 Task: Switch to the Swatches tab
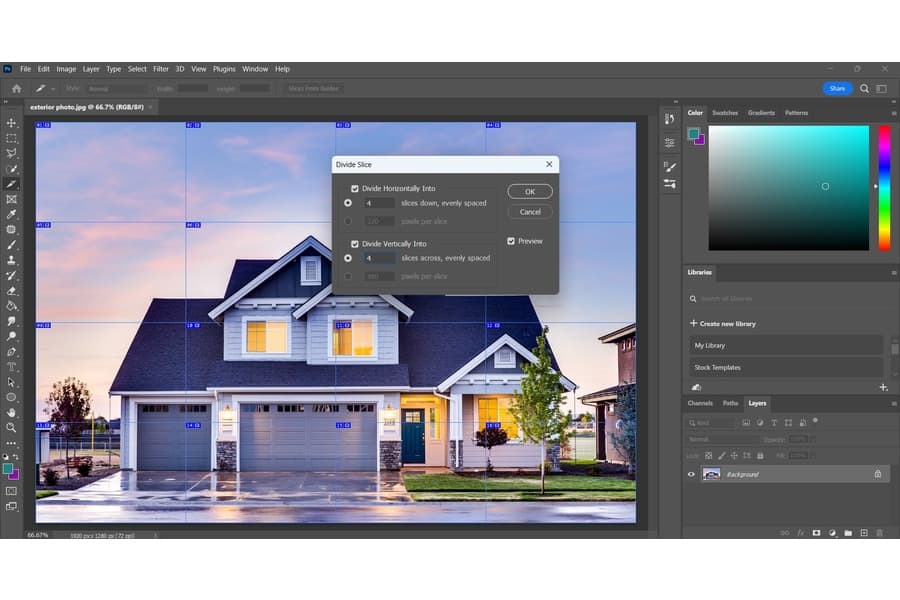point(725,113)
